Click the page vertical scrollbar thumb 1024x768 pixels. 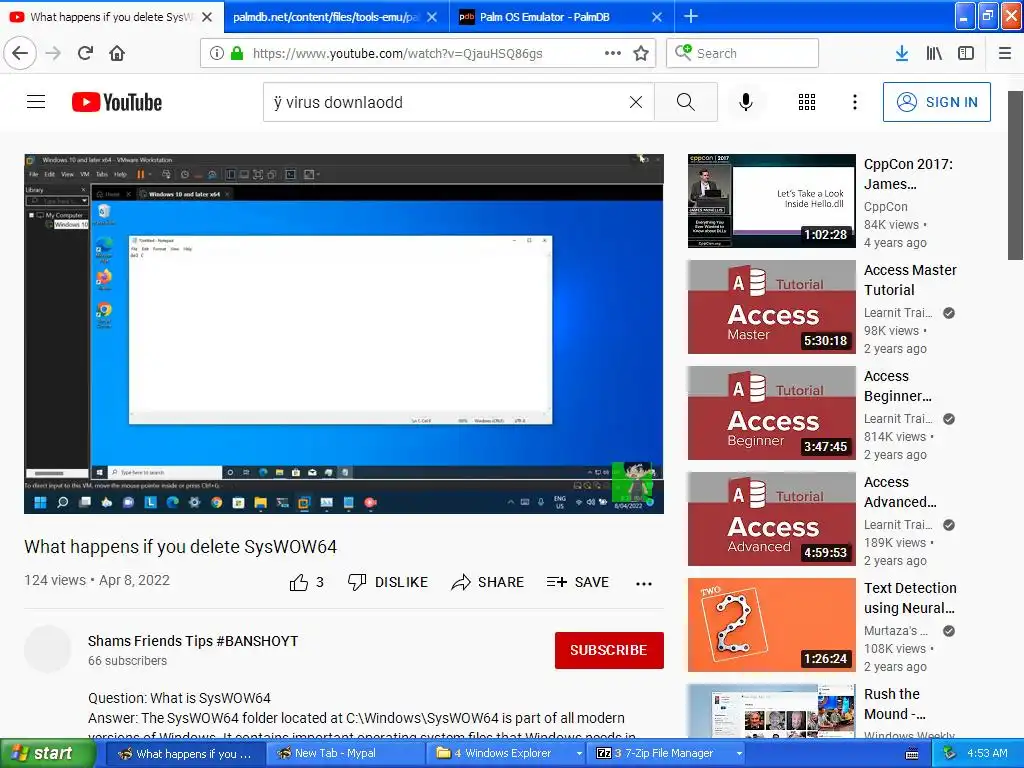click(x=1016, y=175)
